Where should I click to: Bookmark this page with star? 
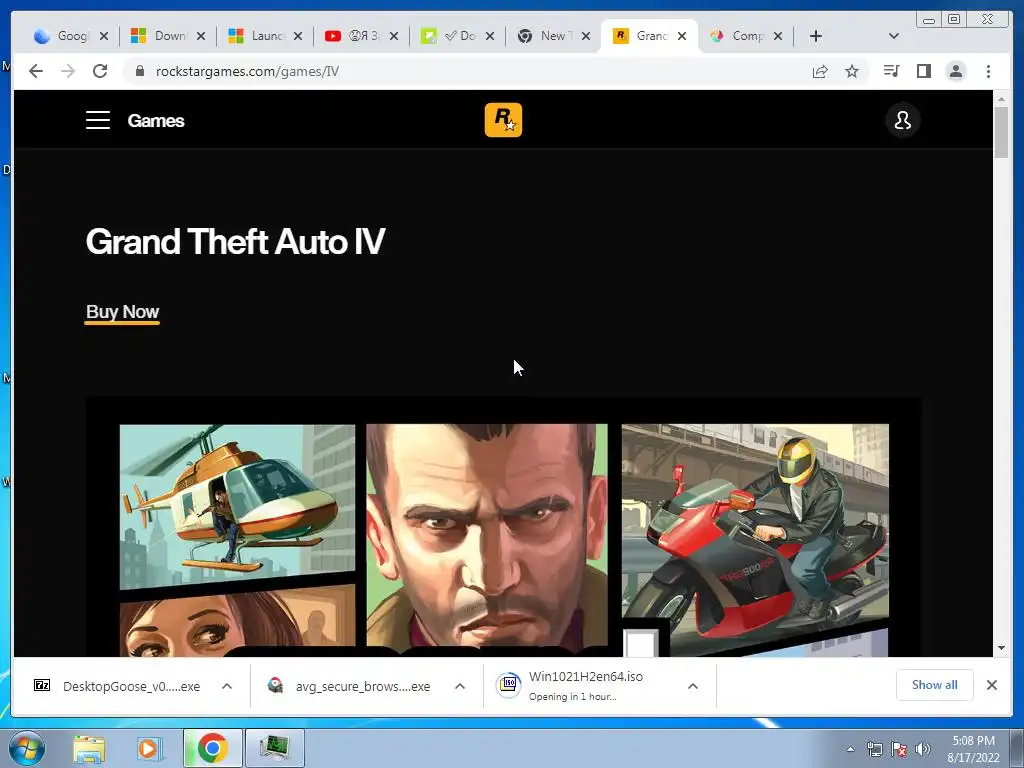click(x=852, y=71)
